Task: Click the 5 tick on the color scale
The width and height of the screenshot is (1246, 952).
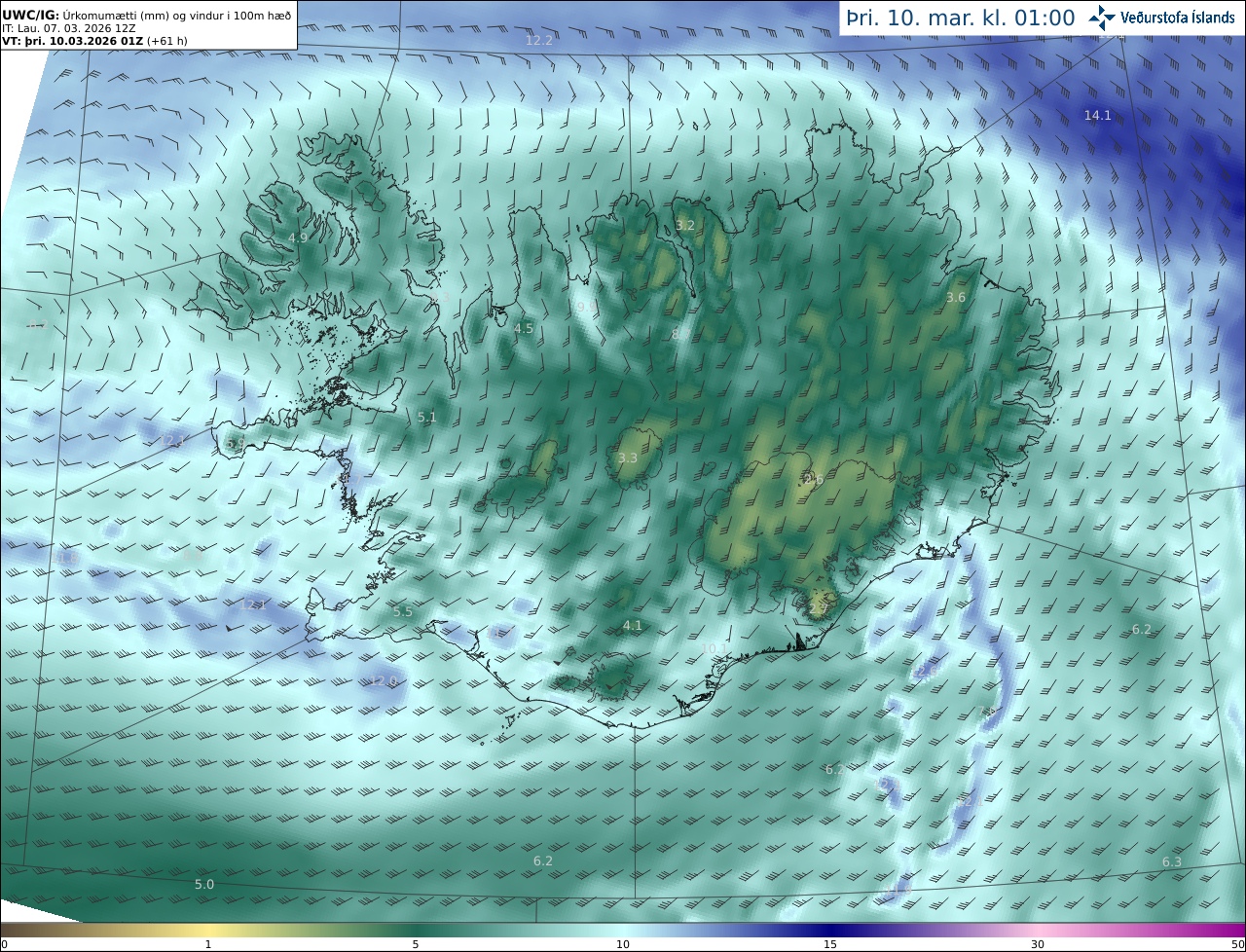Action: (416, 944)
